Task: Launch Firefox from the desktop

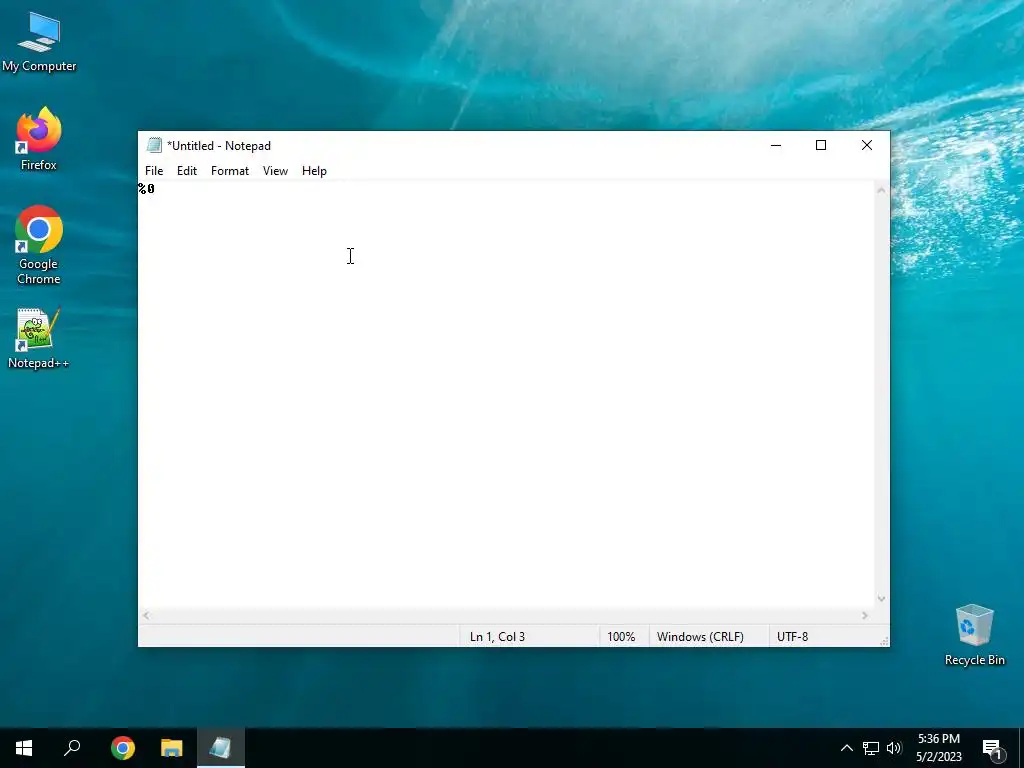Action: (x=39, y=139)
